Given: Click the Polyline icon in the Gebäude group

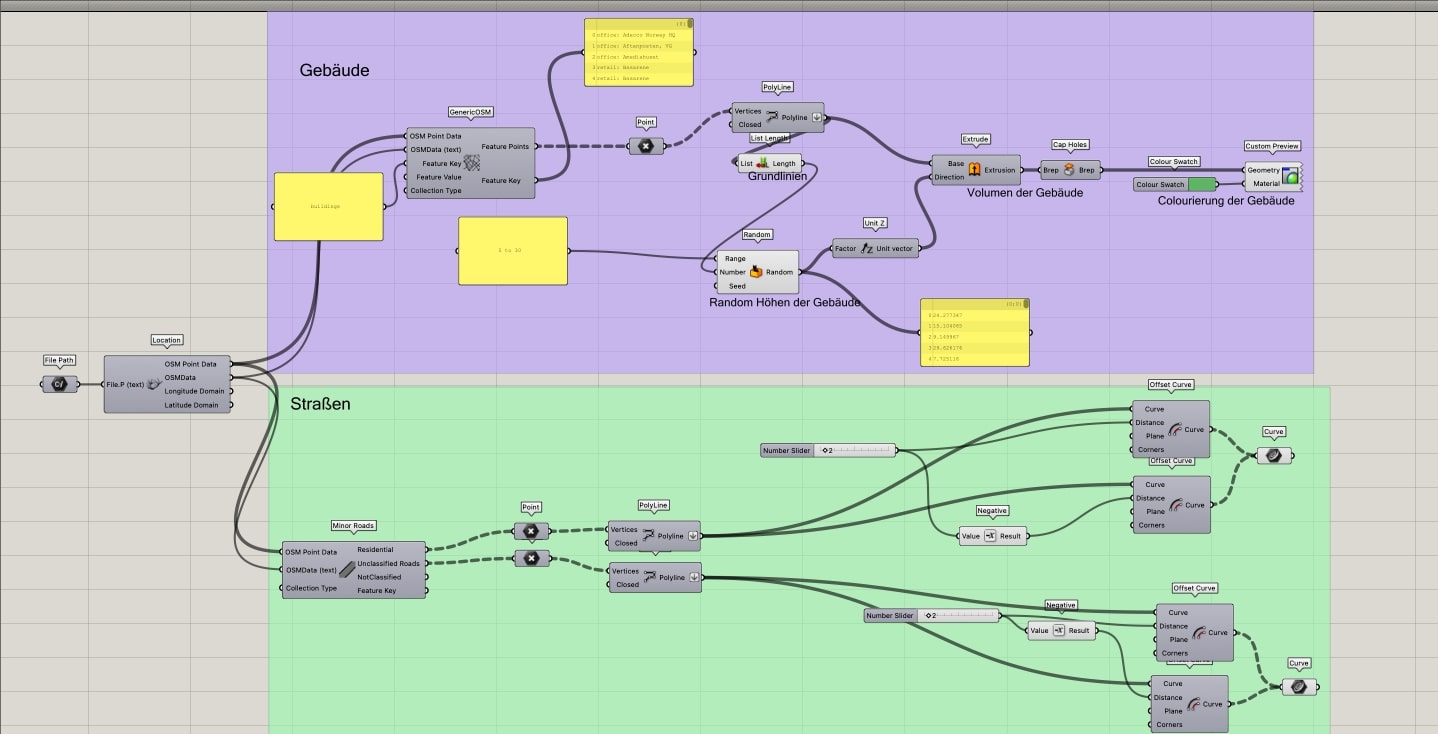Looking at the screenshot, I should [x=772, y=117].
